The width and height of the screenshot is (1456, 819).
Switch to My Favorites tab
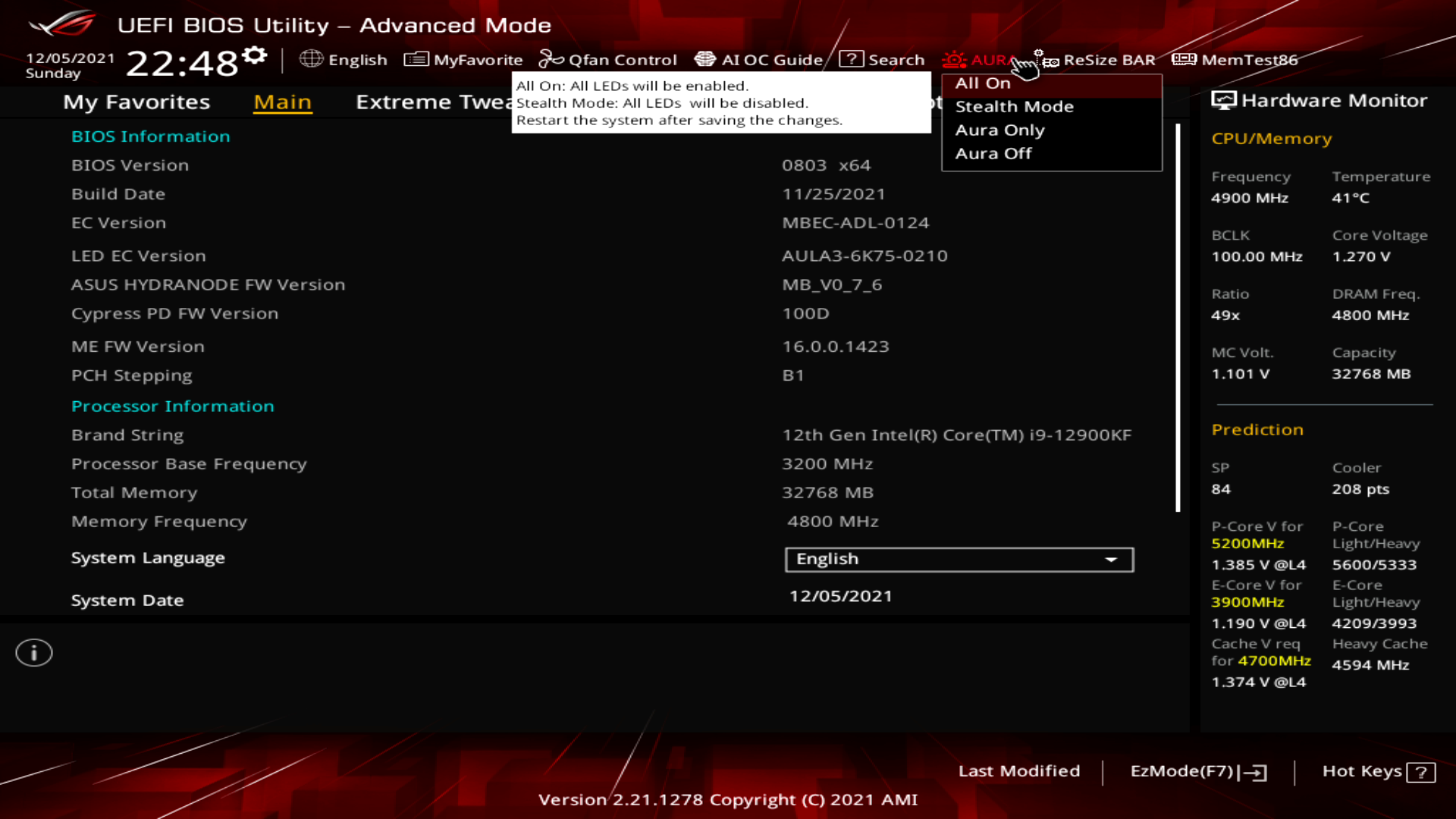pyautogui.click(x=136, y=102)
